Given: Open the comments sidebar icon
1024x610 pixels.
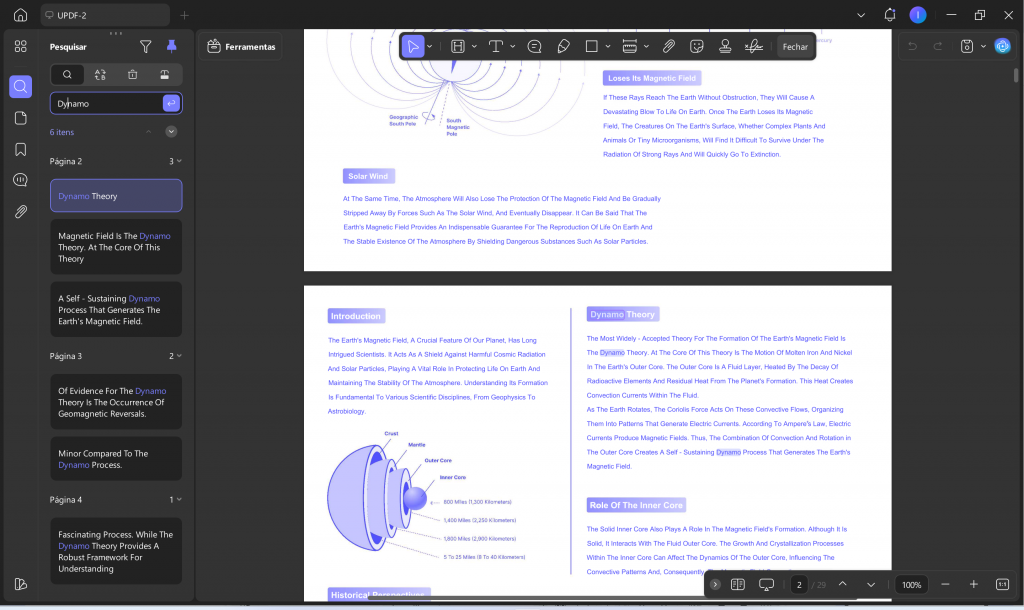Looking at the screenshot, I should [x=21, y=180].
